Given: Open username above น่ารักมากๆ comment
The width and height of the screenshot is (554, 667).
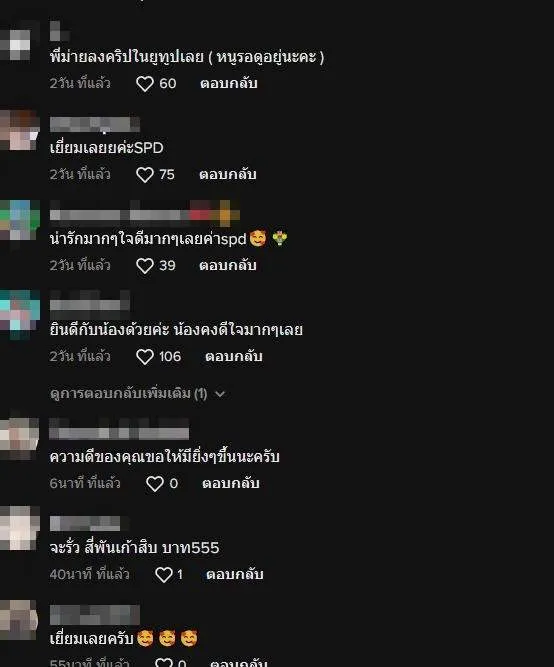Looking at the screenshot, I should pyautogui.click(x=145, y=213).
